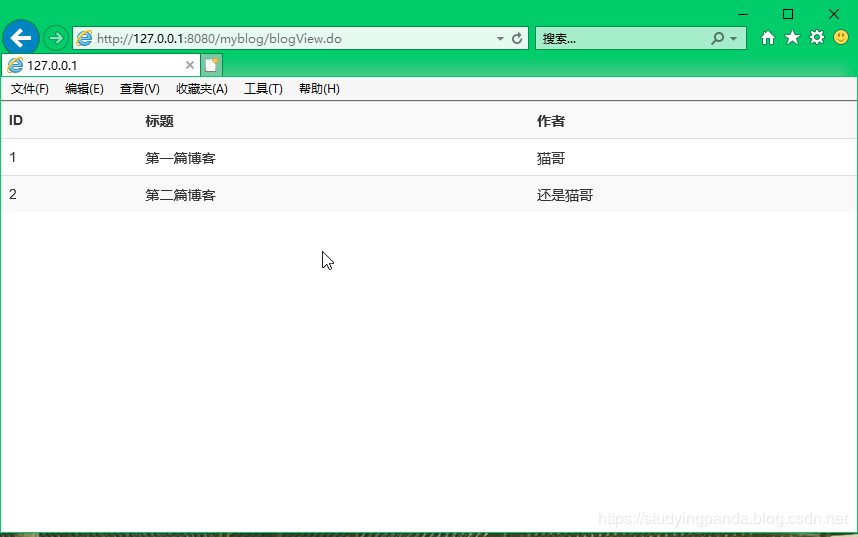
Task: Maximize the browser window
Action: 788,14
